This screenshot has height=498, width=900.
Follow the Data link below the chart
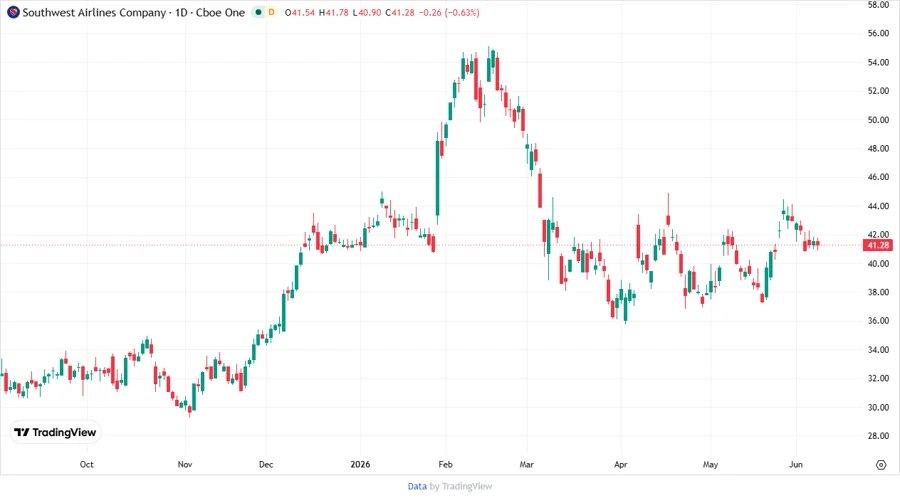417,486
